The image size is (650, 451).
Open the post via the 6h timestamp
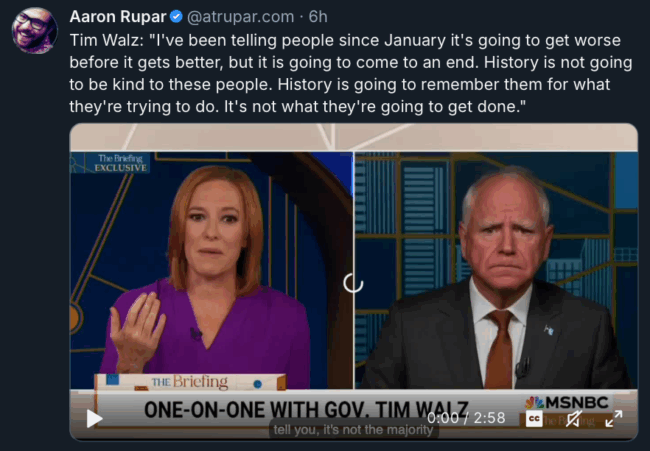click(318, 17)
